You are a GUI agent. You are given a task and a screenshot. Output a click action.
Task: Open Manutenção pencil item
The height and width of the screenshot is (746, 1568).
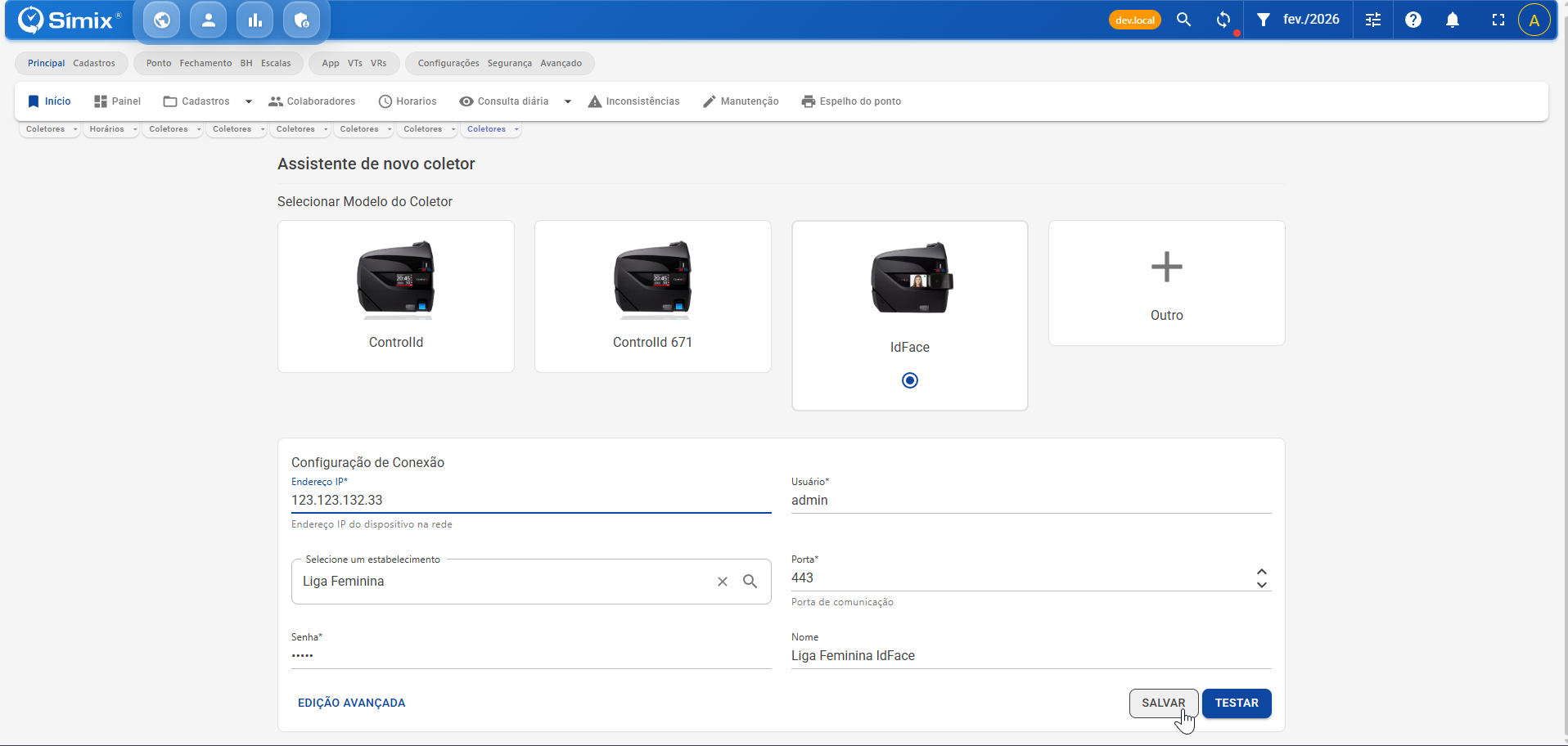click(x=741, y=101)
